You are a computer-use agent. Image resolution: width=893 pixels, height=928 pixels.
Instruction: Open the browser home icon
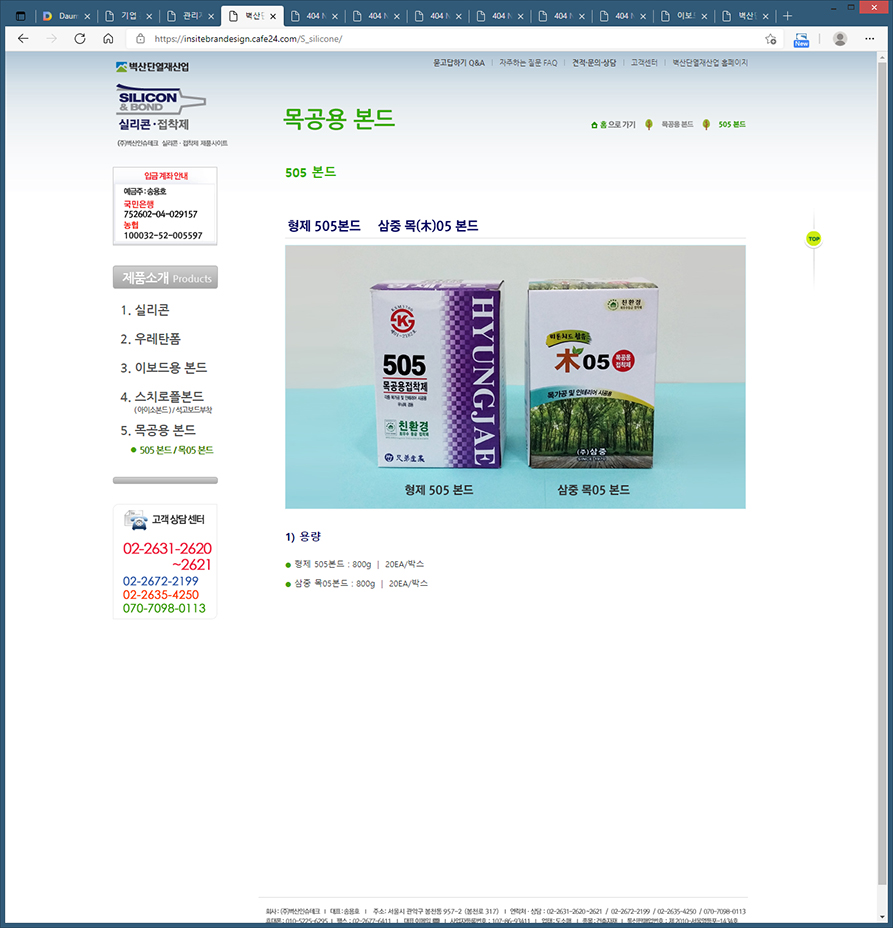click(x=108, y=39)
